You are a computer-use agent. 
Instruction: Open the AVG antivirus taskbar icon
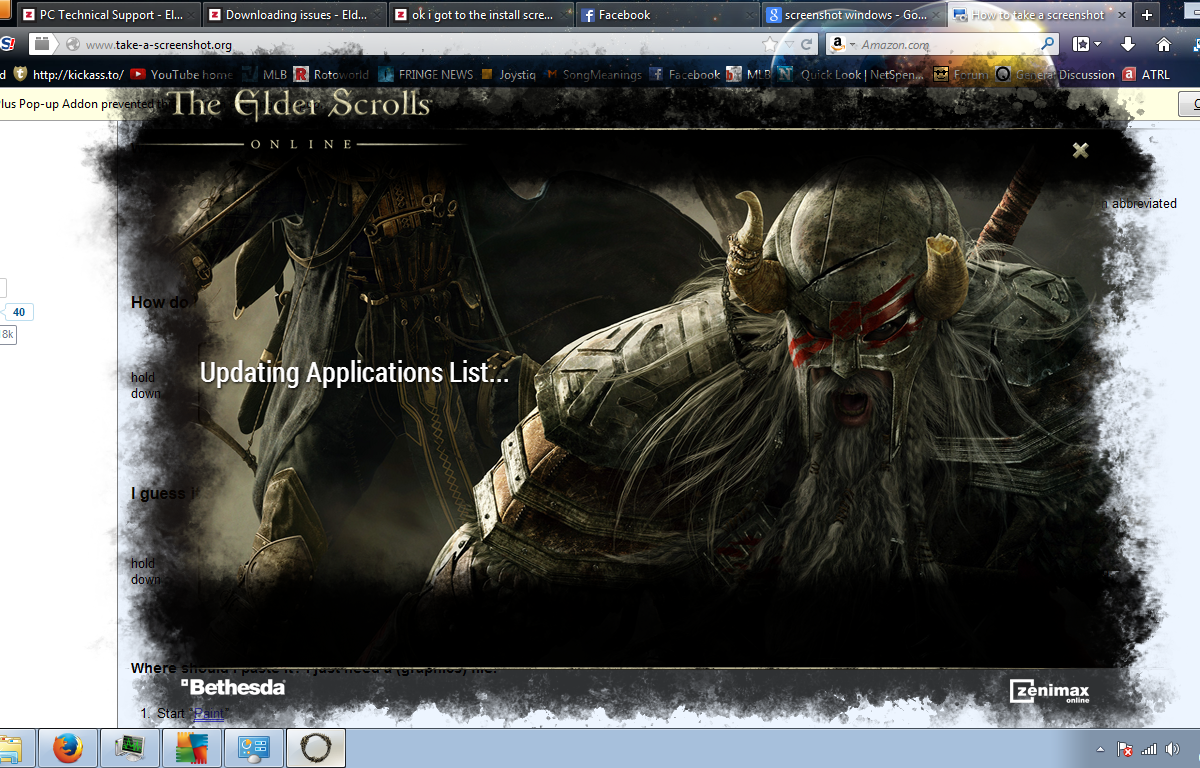point(191,748)
